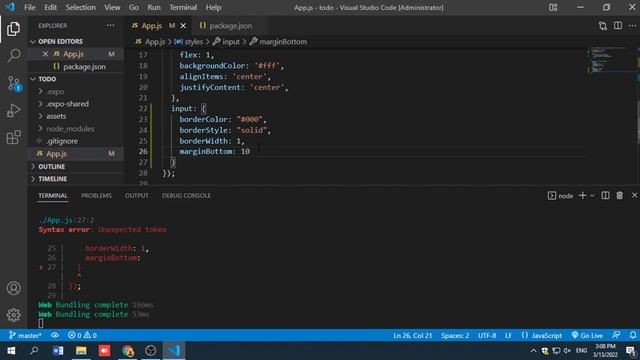640x360 pixels.
Task: Change end of line sequence LF
Action: tap(508, 336)
